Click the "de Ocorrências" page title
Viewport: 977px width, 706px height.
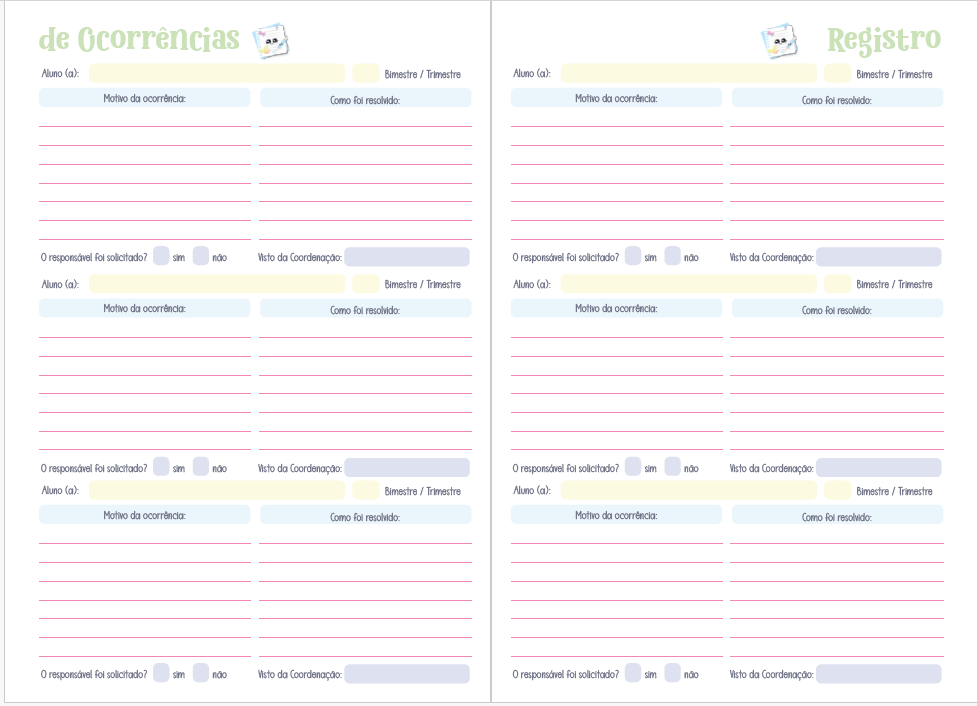139,39
